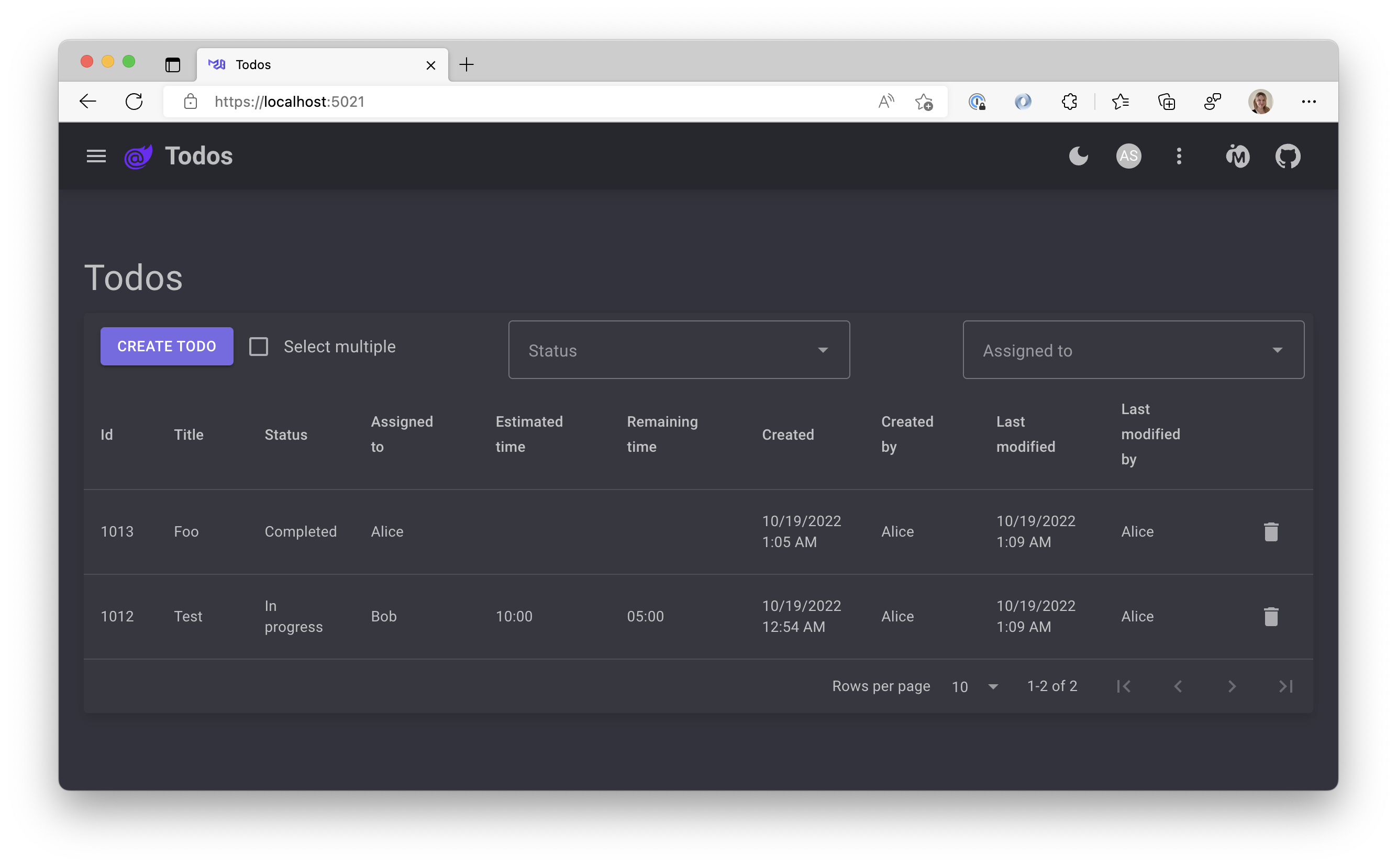Enable the Select multiple checkbox
The width and height of the screenshot is (1397, 868).
coord(258,347)
